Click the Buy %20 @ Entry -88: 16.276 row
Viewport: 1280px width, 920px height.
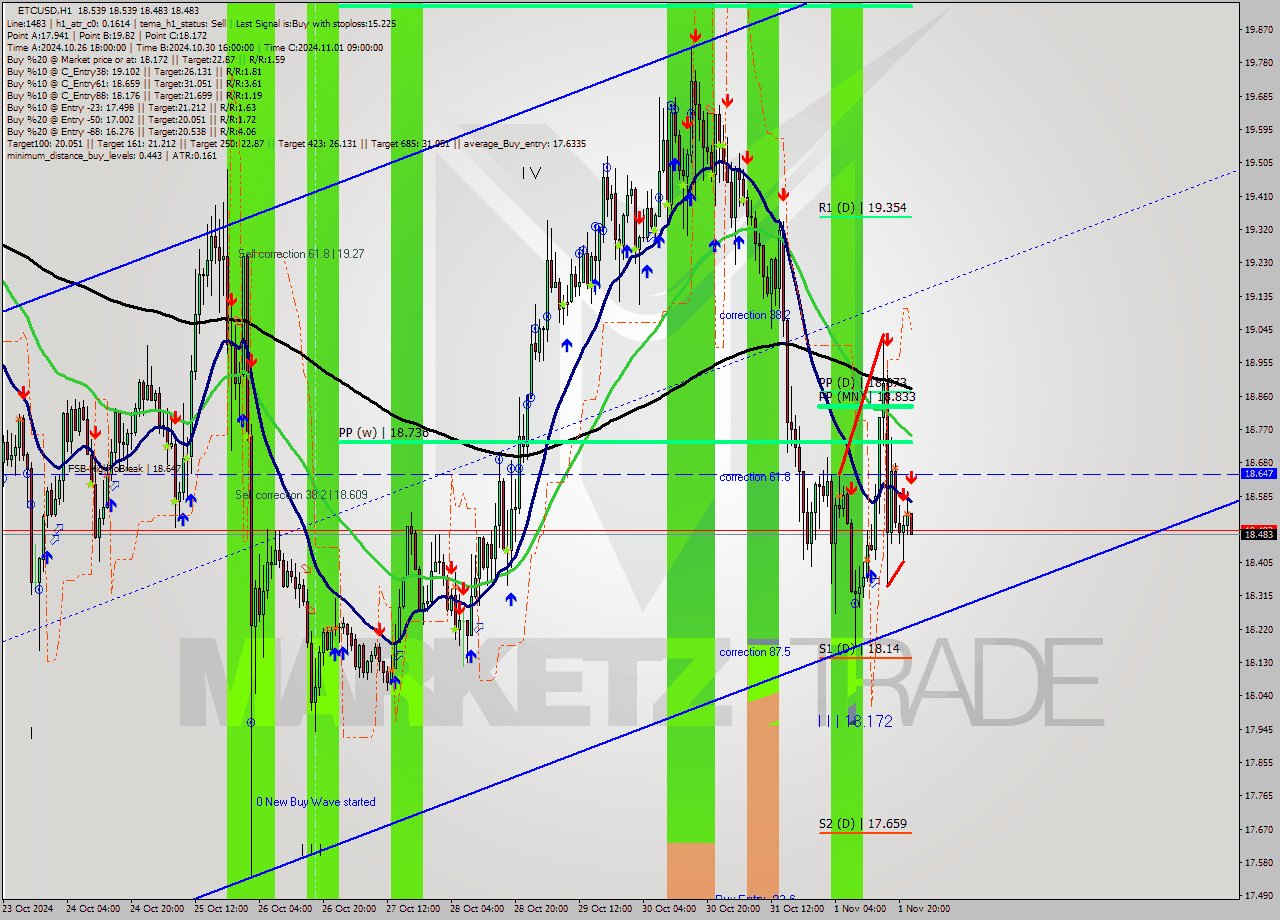click(x=131, y=131)
